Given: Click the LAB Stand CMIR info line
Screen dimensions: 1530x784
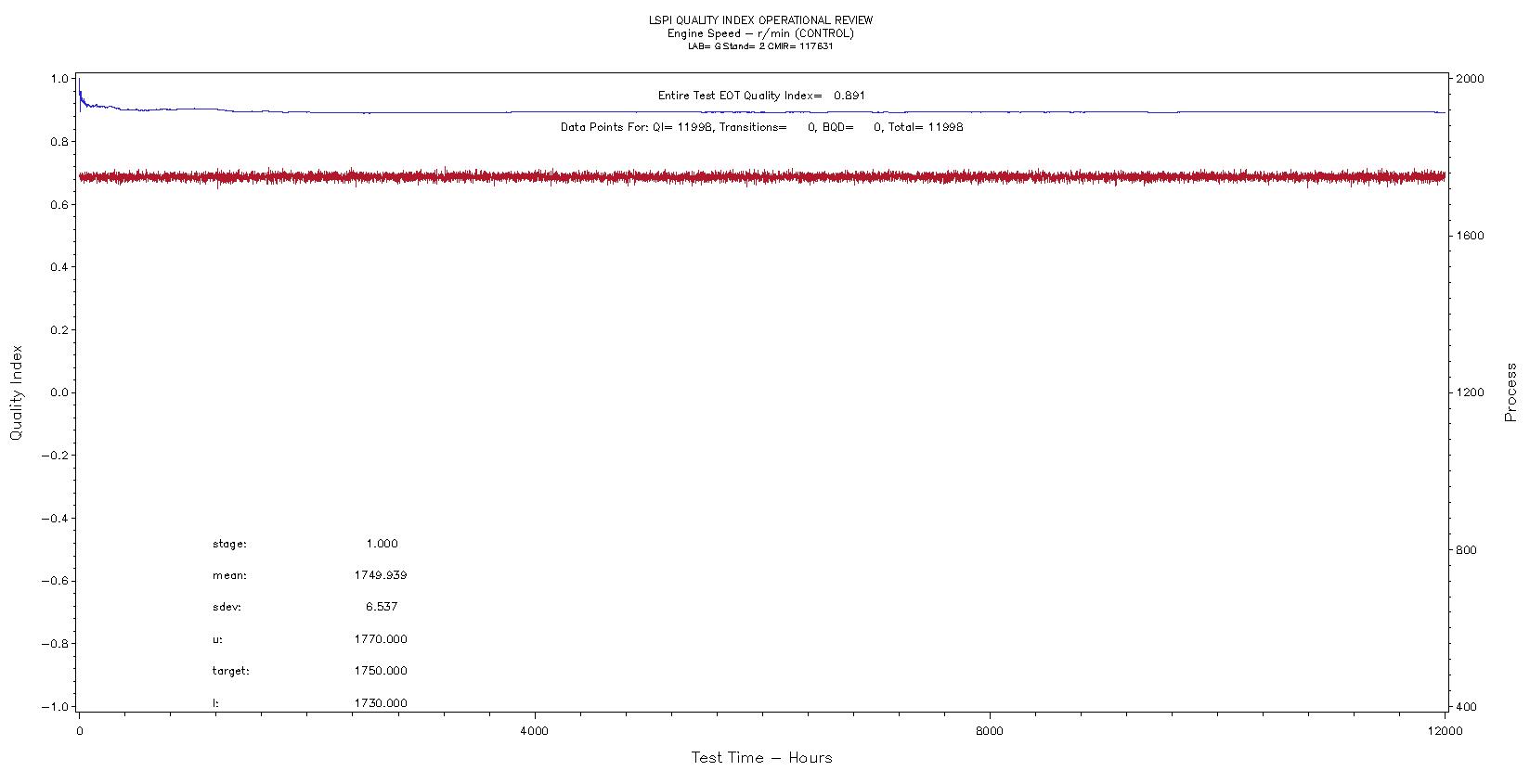Looking at the screenshot, I should tap(760, 46).
